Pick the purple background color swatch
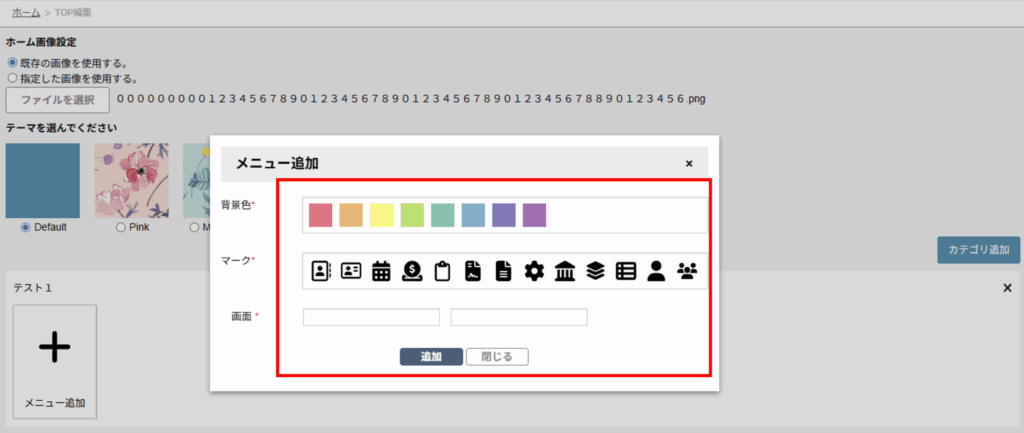Image resolution: width=1024 pixels, height=433 pixels. click(534, 215)
